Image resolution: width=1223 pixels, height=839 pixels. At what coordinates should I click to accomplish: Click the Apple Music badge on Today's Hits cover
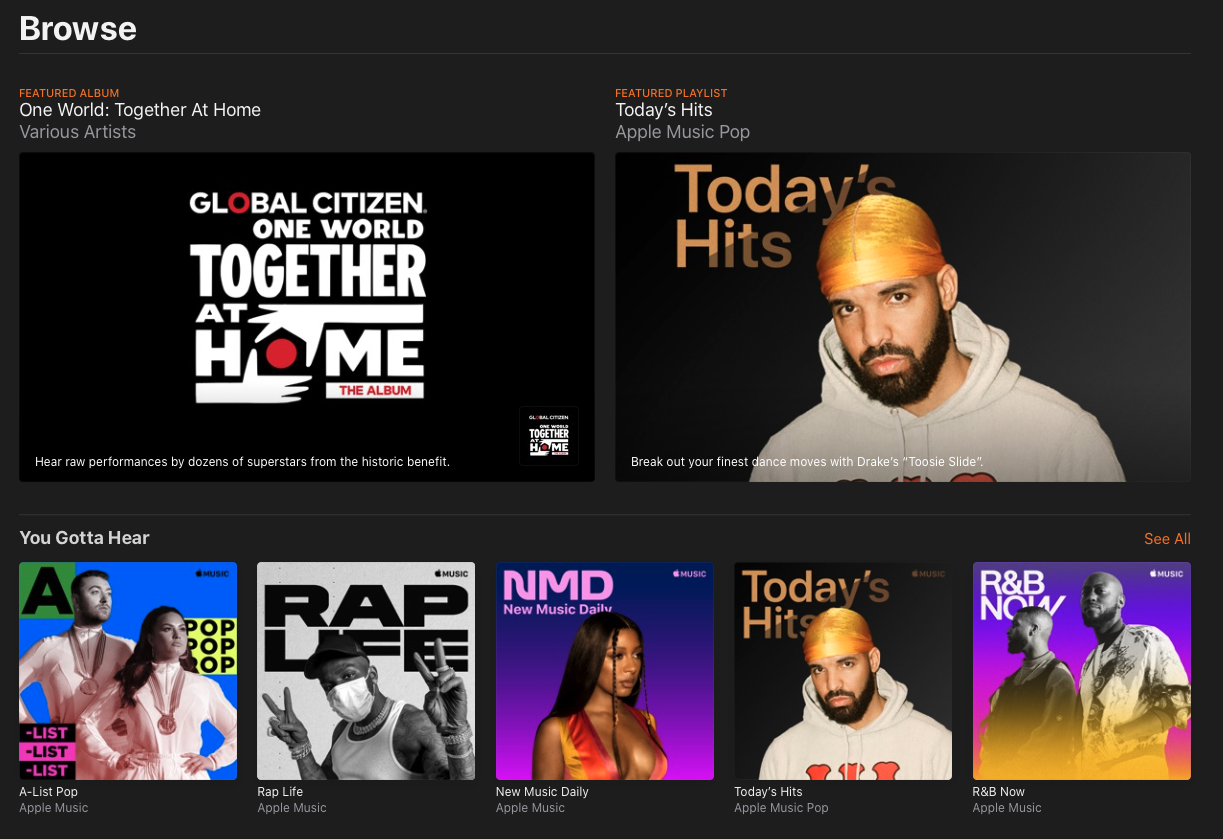click(931, 572)
